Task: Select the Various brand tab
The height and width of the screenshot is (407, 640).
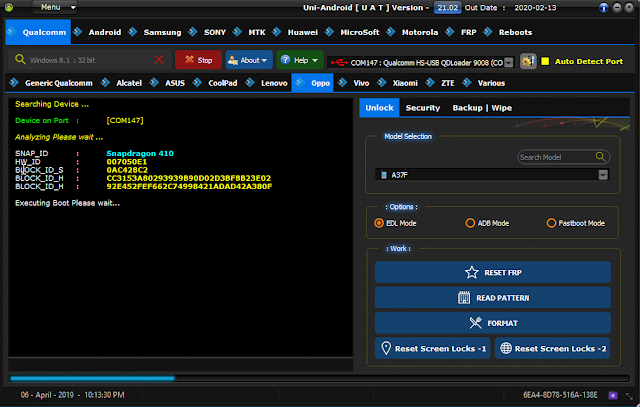Action: coord(491,83)
